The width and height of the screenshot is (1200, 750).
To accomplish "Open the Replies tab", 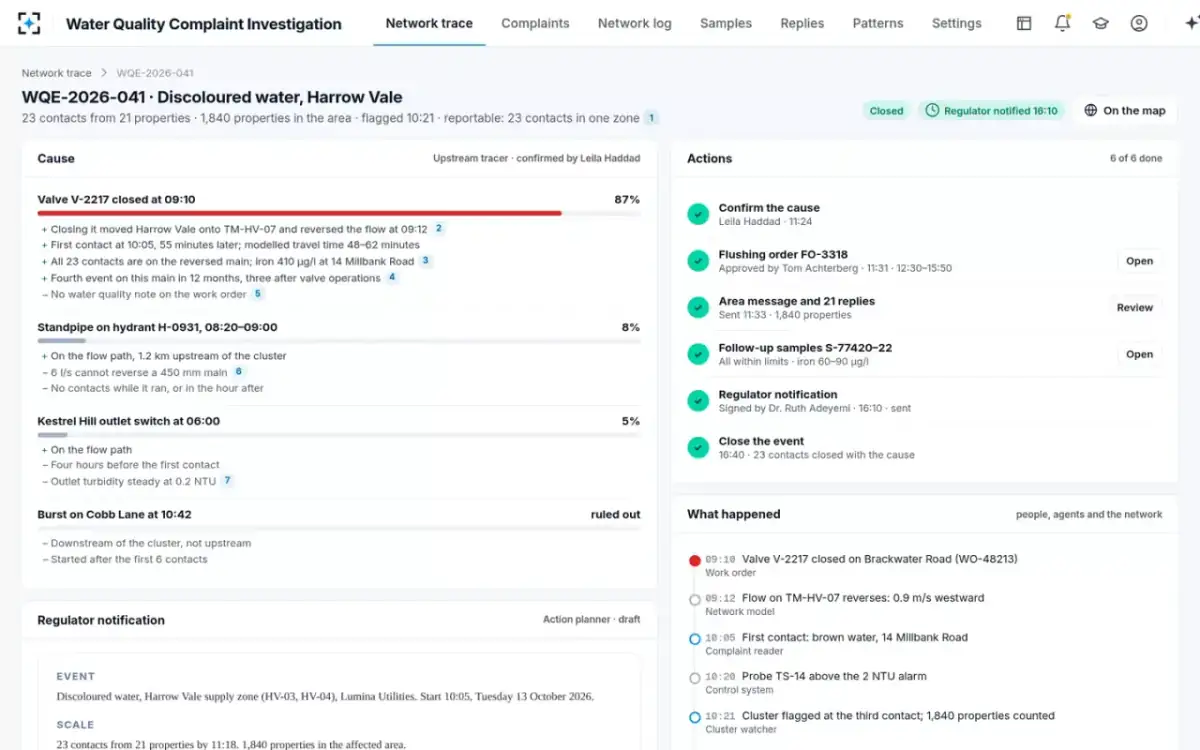I will pyautogui.click(x=802, y=23).
